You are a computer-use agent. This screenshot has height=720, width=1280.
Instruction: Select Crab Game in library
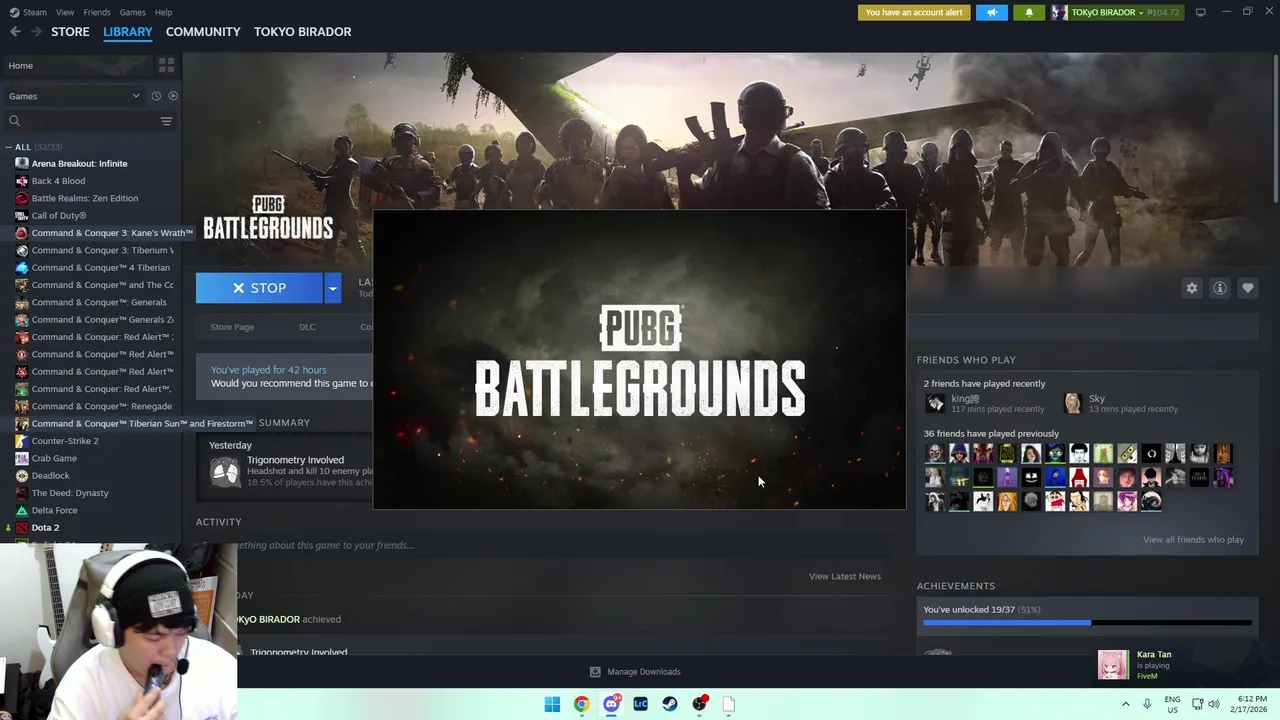(x=54, y=458)
